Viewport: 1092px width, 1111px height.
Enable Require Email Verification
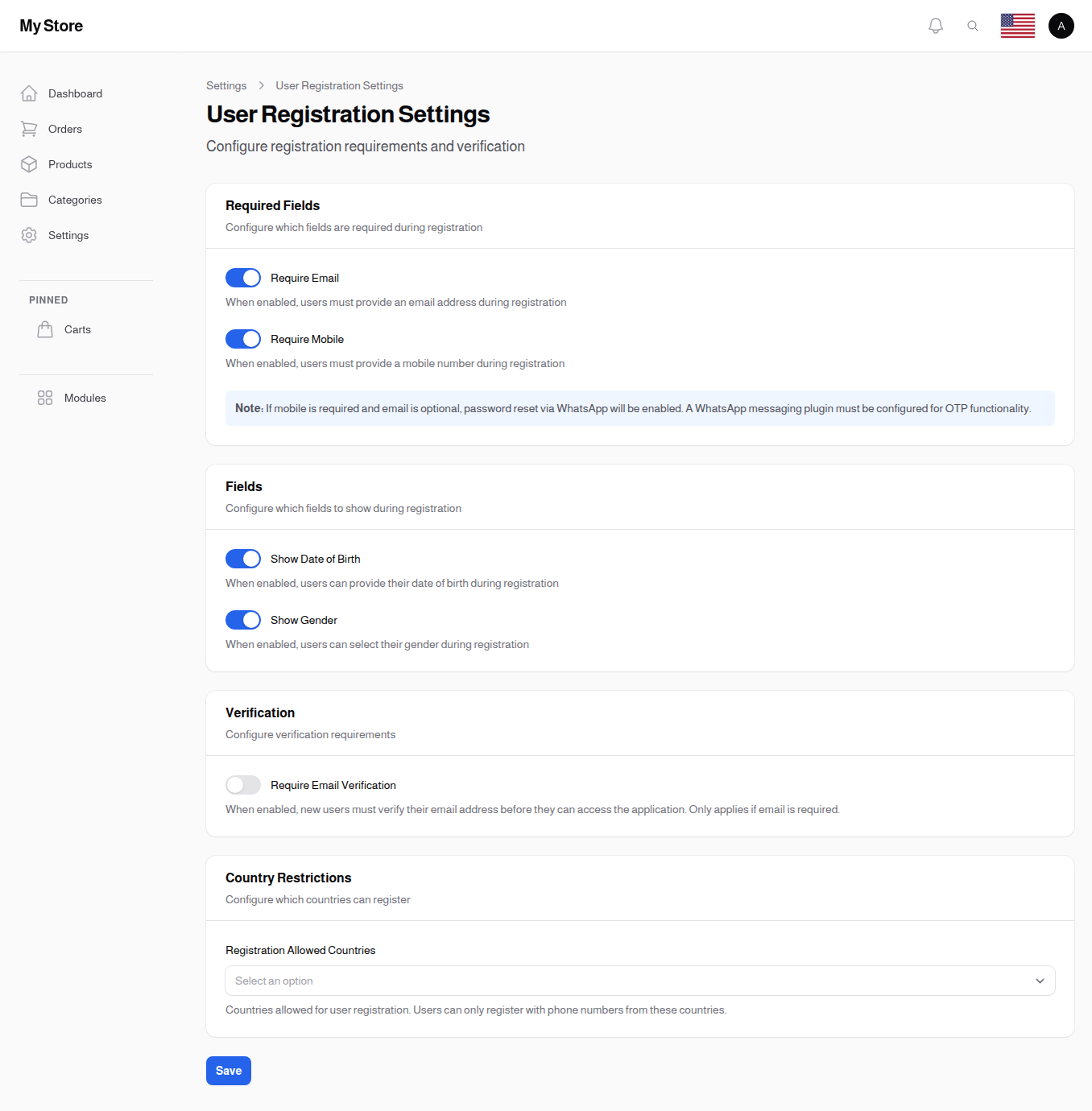click(x=242, y=785)
